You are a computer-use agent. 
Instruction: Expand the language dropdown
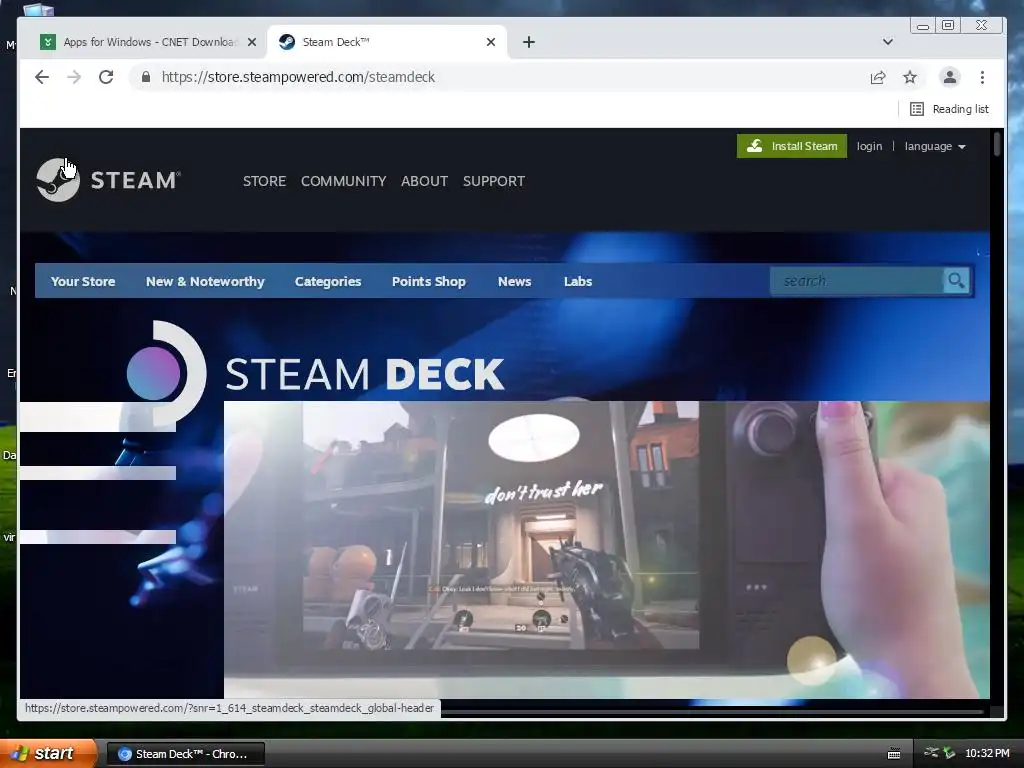[935, 146]
